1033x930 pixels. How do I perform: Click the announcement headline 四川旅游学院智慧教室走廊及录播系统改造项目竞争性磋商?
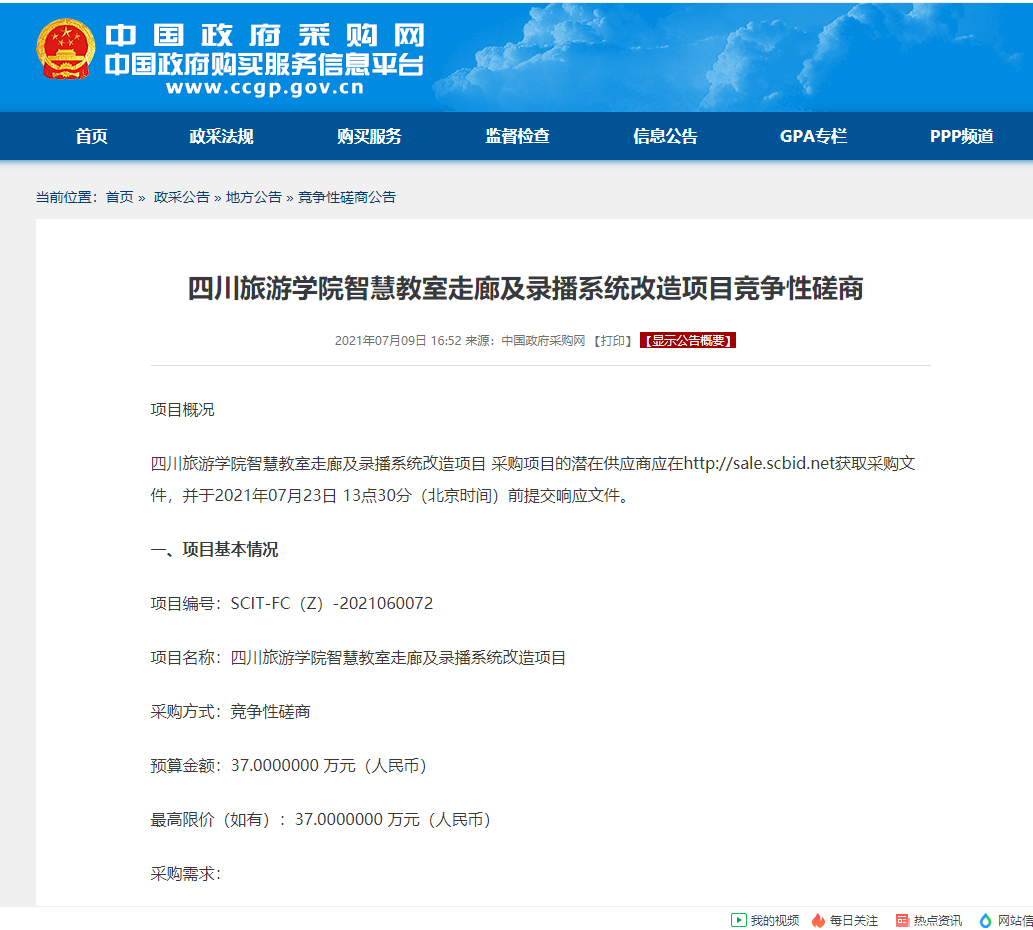tap(525, 288)
